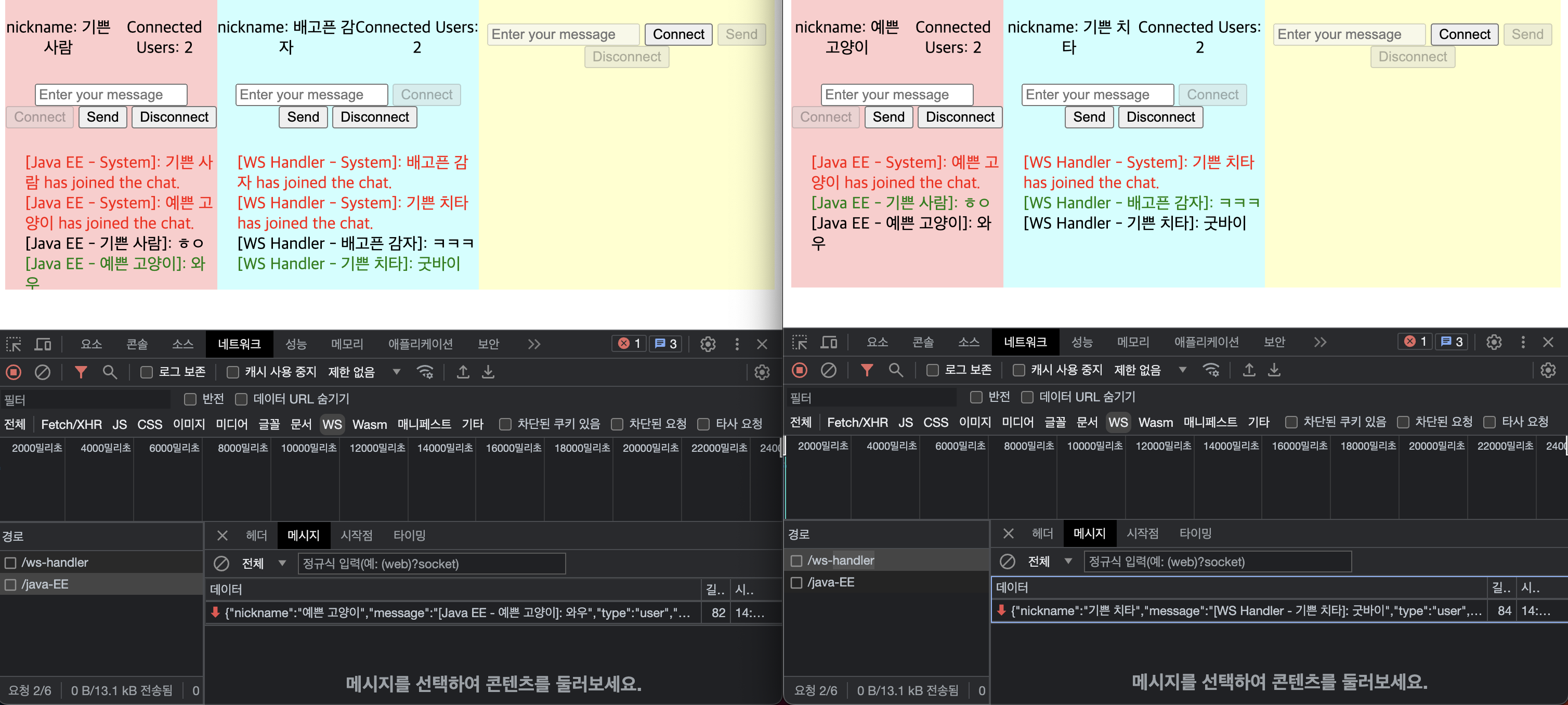
Task: Click export HAR download icon in left DevTools
Action: click(x=488, y=372)
